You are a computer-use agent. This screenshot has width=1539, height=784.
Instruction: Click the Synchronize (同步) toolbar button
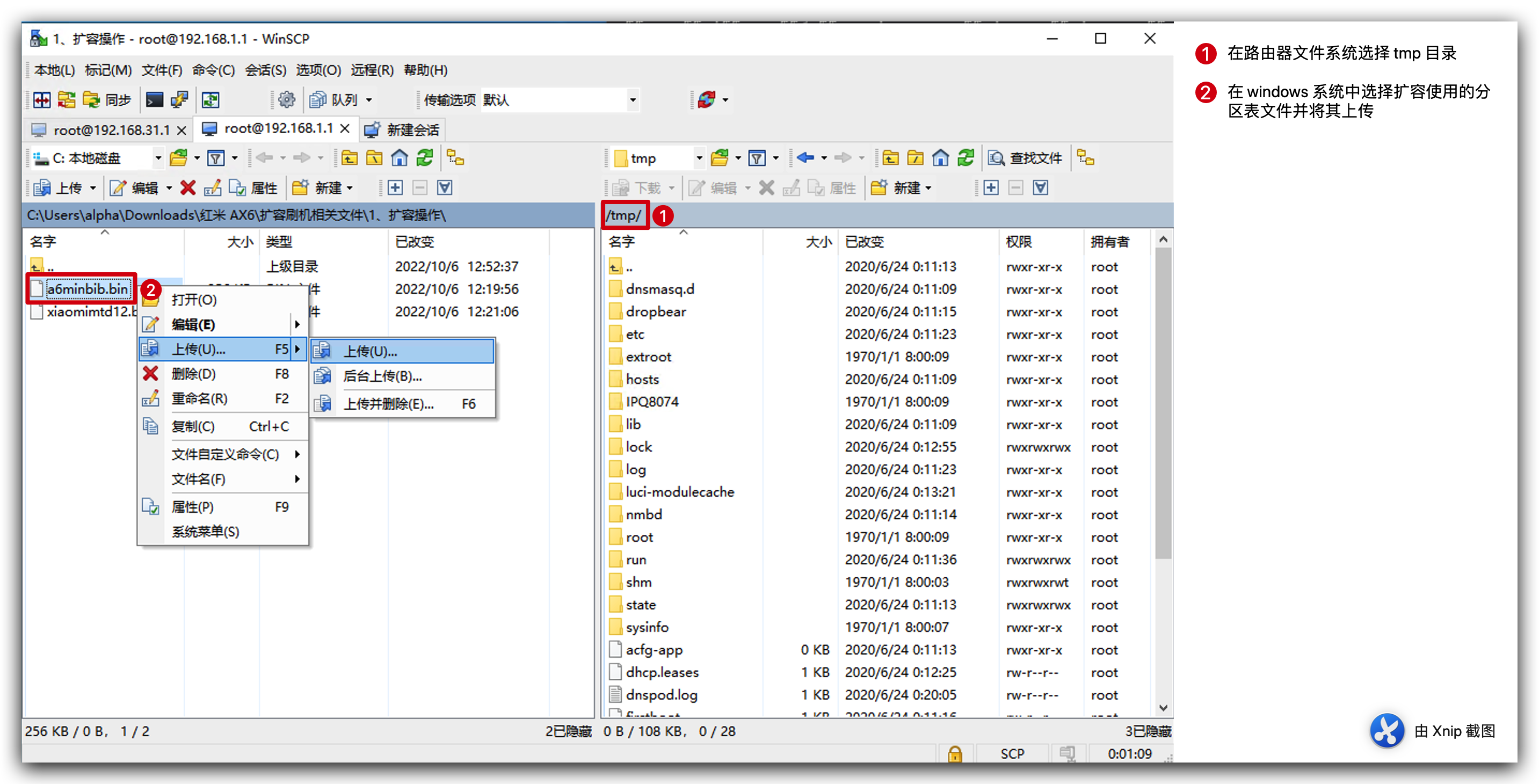[x=106, y=100]
